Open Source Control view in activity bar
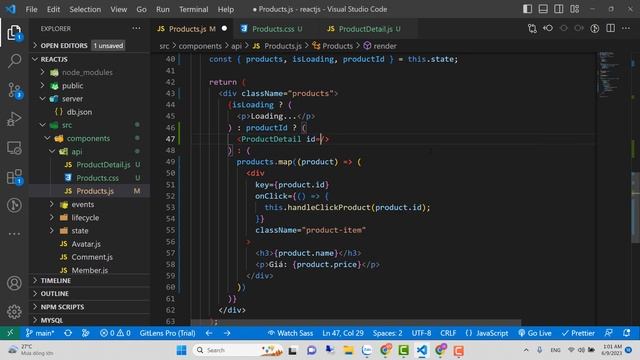Screen dimensions: 640x360 (15, 90)
